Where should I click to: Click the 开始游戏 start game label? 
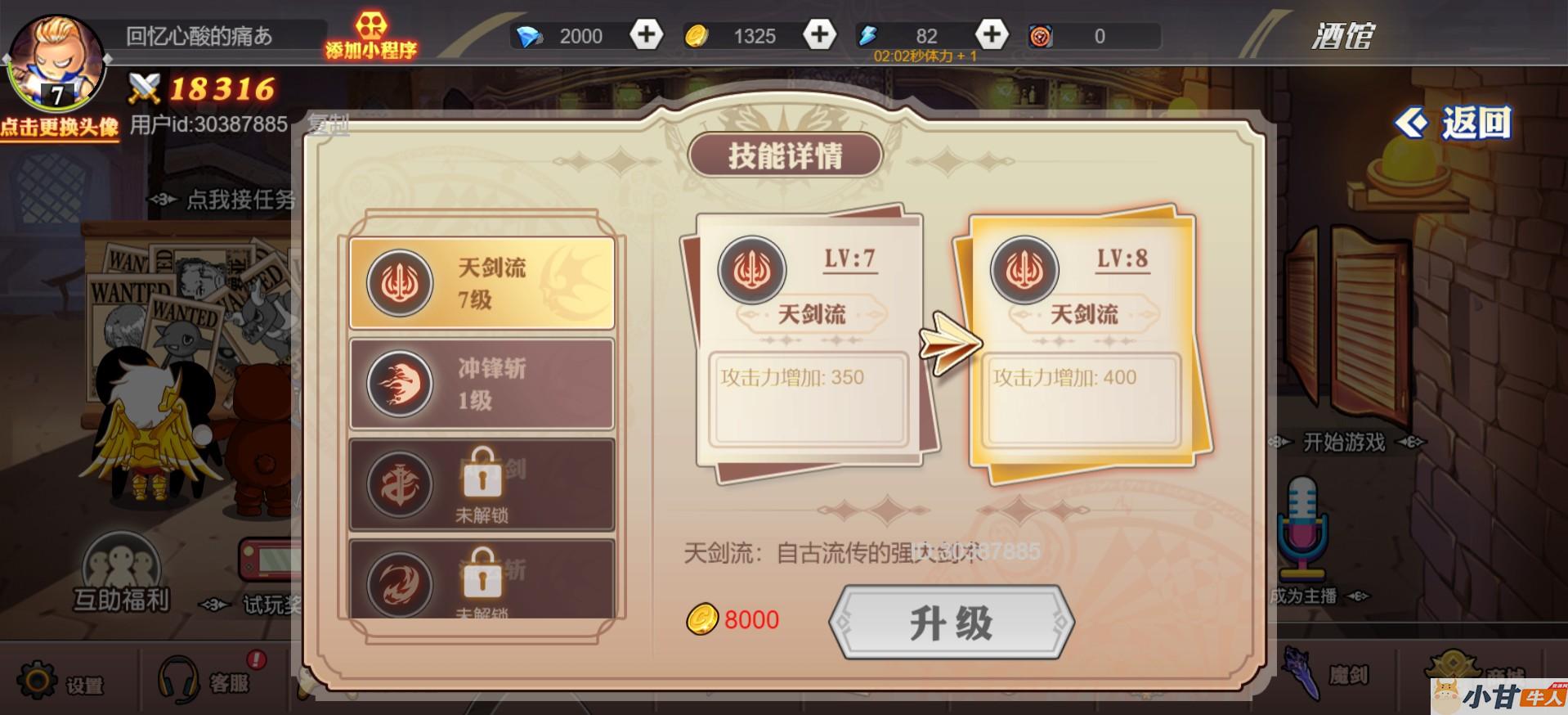point(1344,443)
